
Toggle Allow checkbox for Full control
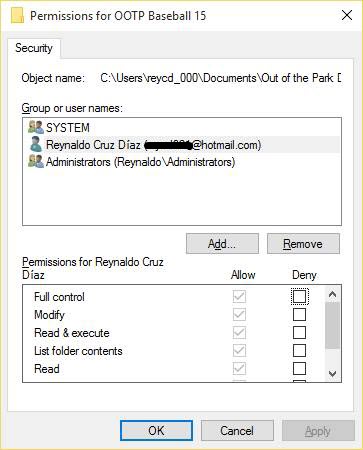[239, 296]
